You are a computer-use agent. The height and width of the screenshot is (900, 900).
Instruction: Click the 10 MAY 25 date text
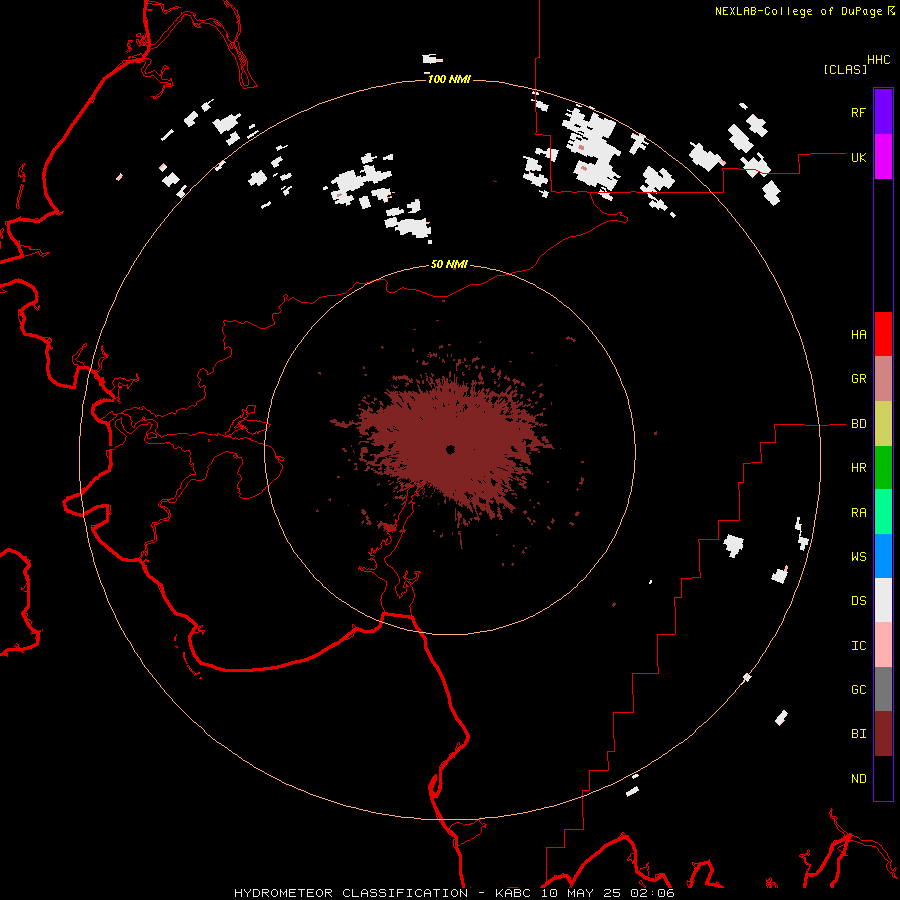tap(583, 893)
